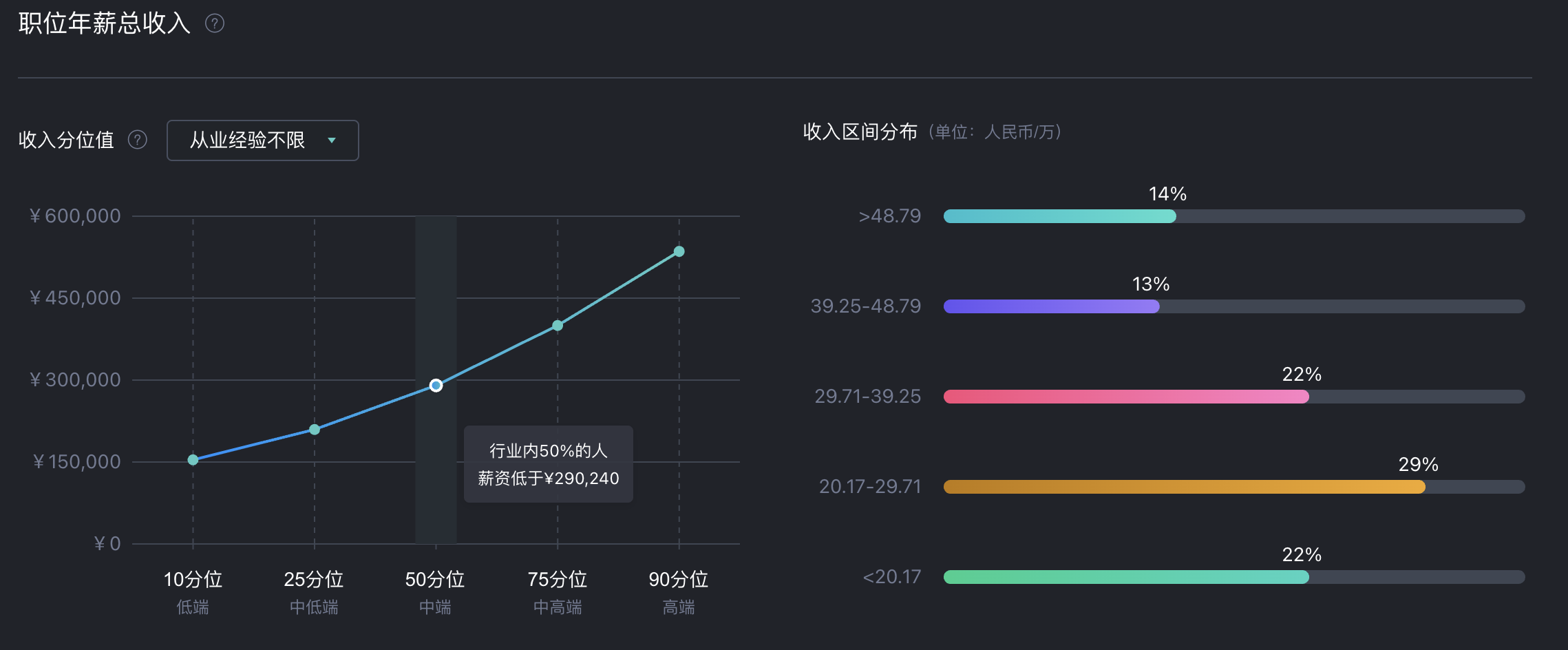1568x650 pixels.
Task: Select the 90分位 data point on chart
Action: [679, 252]
